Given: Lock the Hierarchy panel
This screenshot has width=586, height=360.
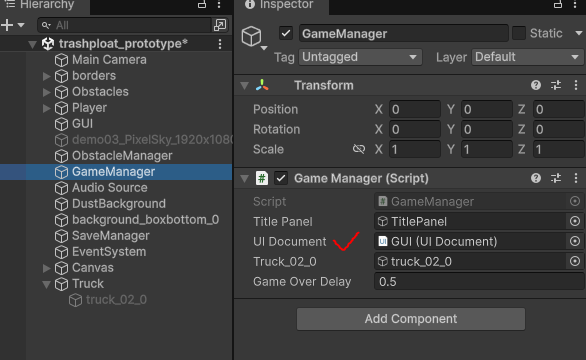Looking at the screenshot, I should coord(202,4).
